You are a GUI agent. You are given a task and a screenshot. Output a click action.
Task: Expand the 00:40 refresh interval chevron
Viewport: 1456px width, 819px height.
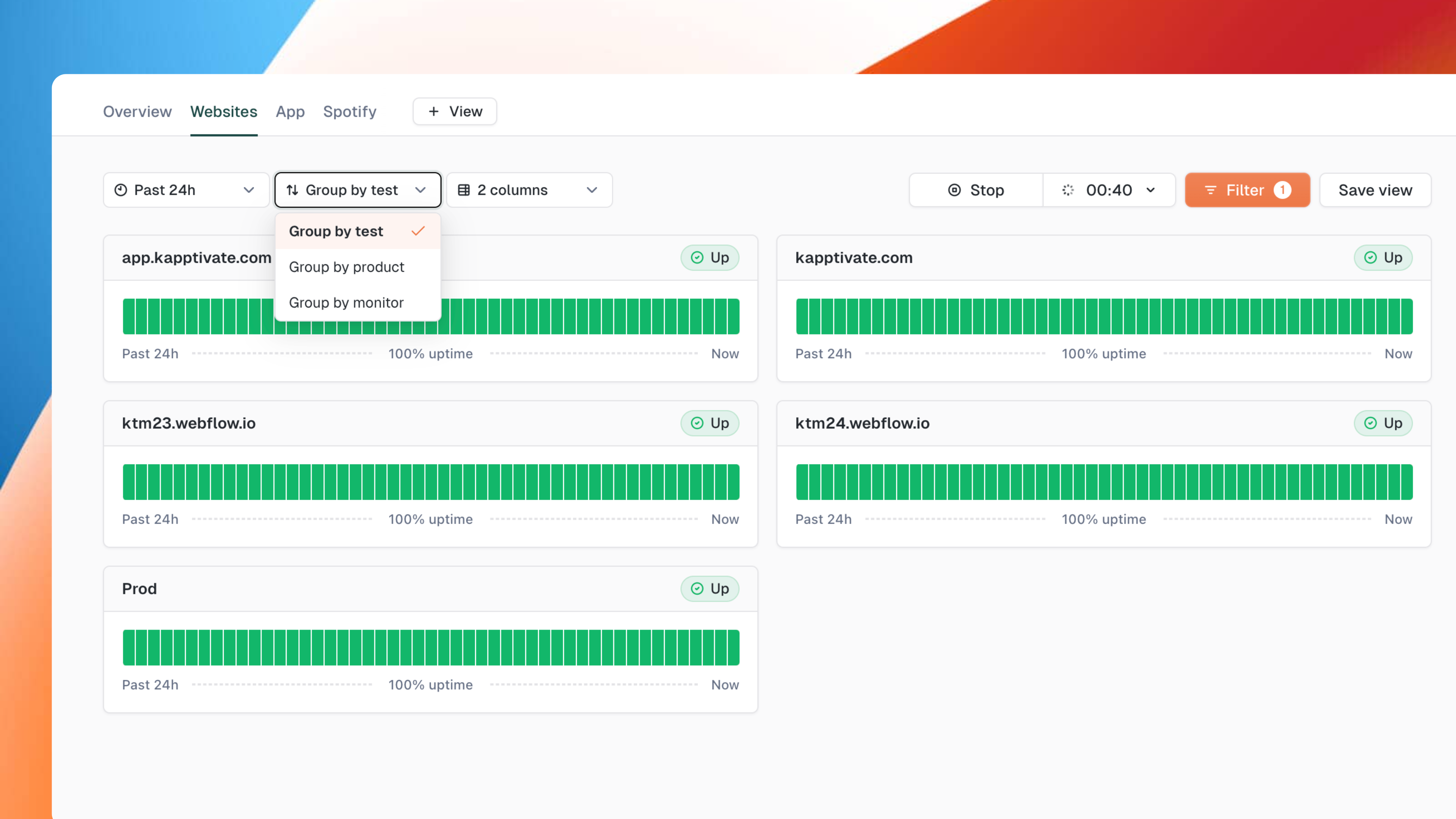(1150, 190)
